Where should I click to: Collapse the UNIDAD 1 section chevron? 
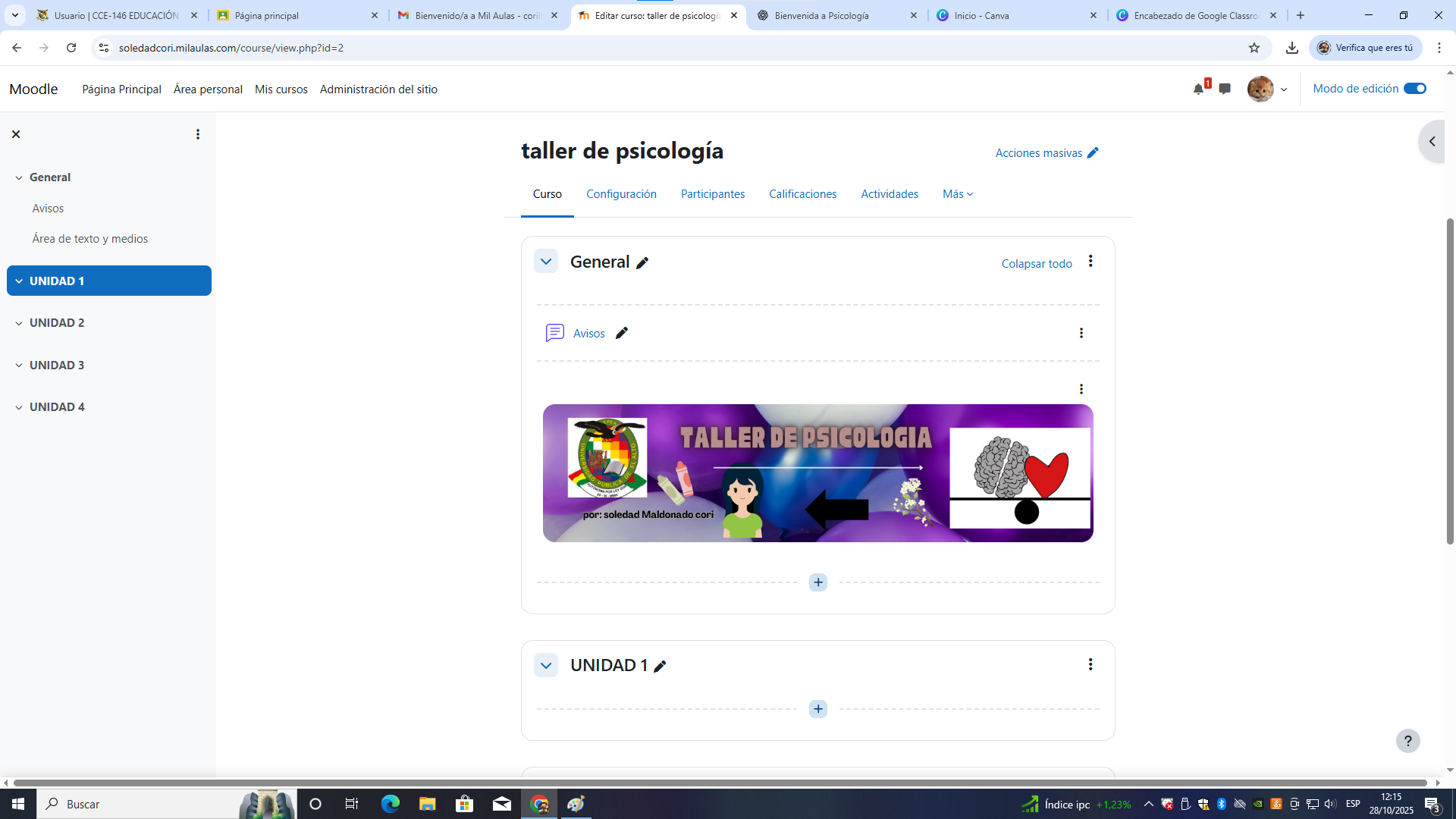pos(546,665)
